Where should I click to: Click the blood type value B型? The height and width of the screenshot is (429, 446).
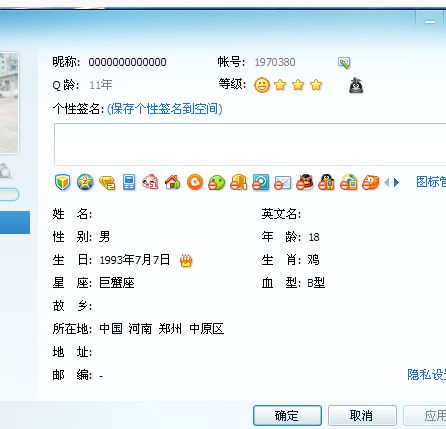316,283
